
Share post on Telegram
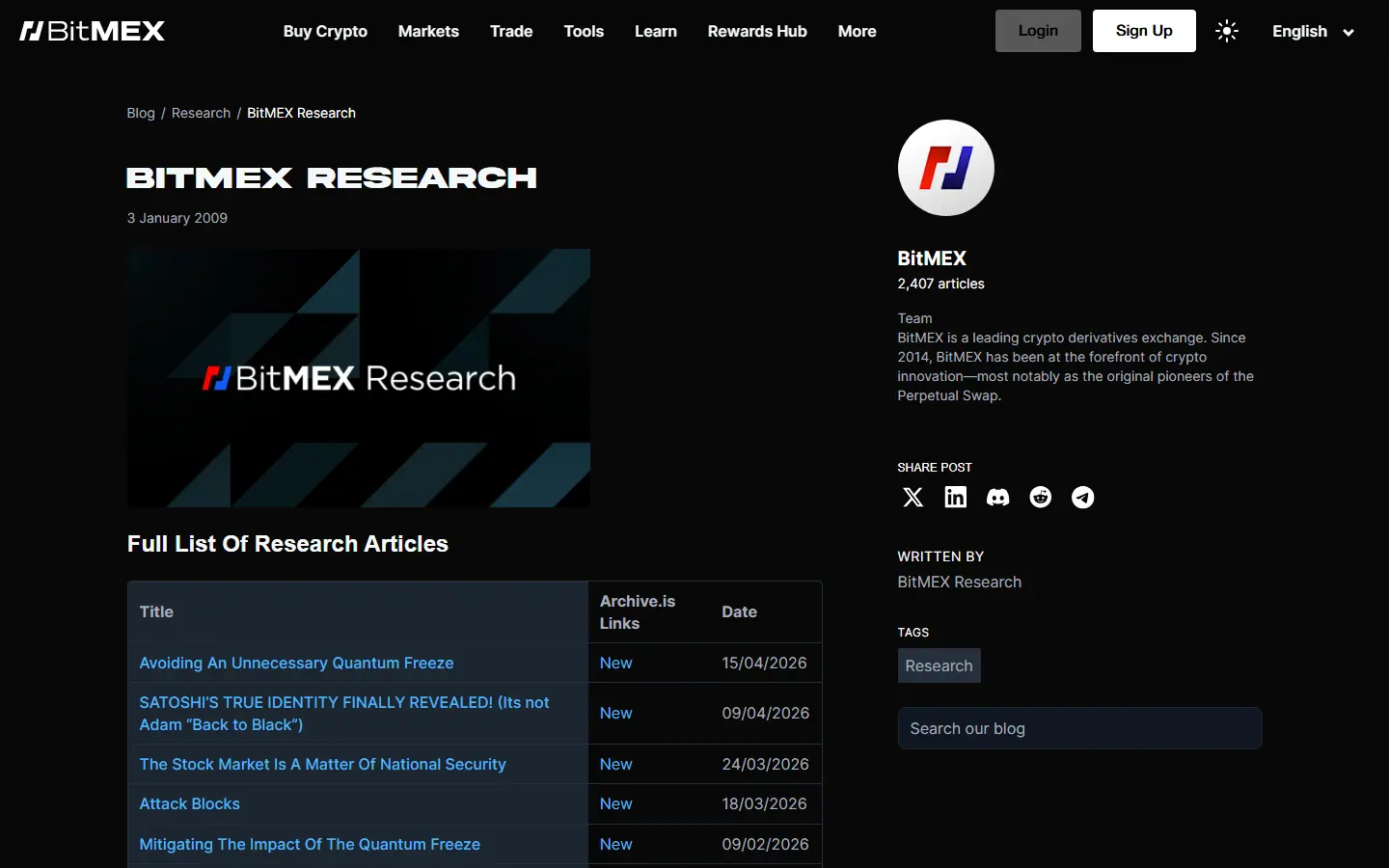[1082, 497]
